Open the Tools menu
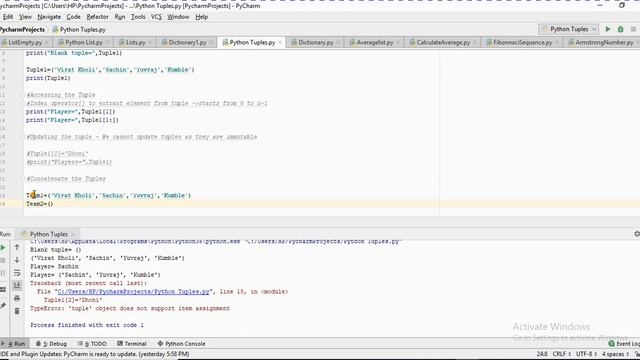The width and height of the screenshot is (640, 360). pyautogui.click(x=138, y=17)
